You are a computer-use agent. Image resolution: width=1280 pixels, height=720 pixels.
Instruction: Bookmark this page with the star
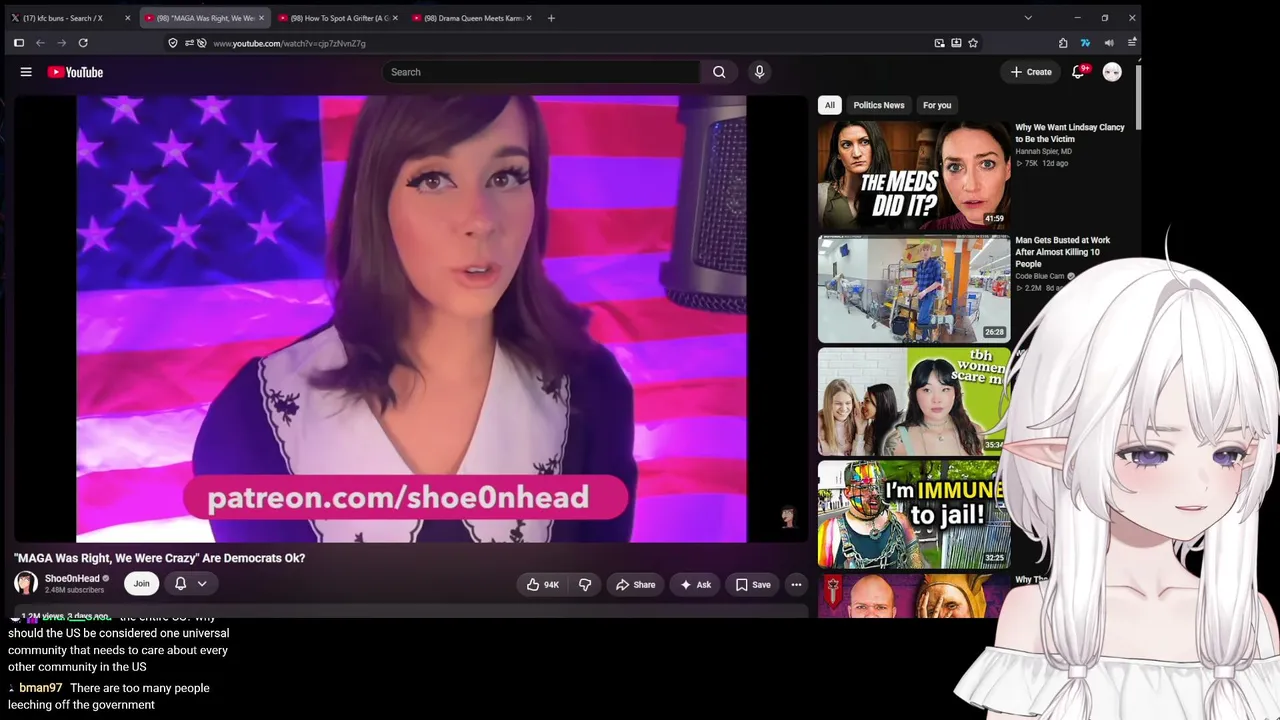click(973, 43)
